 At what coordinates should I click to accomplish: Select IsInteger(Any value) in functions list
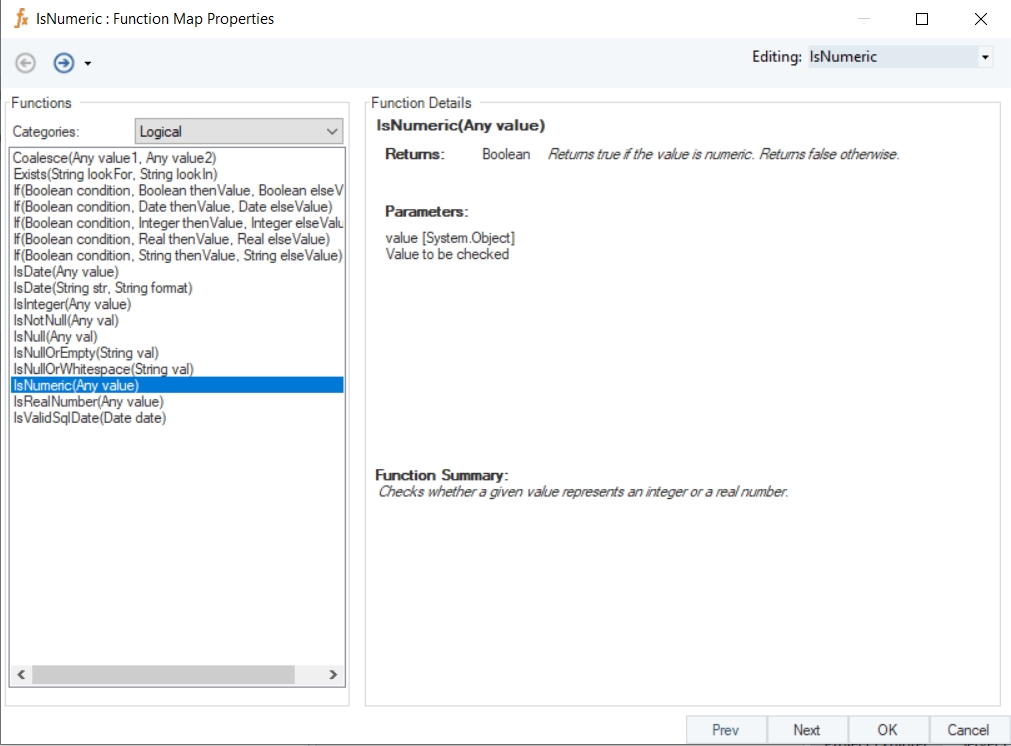point(72,304)
